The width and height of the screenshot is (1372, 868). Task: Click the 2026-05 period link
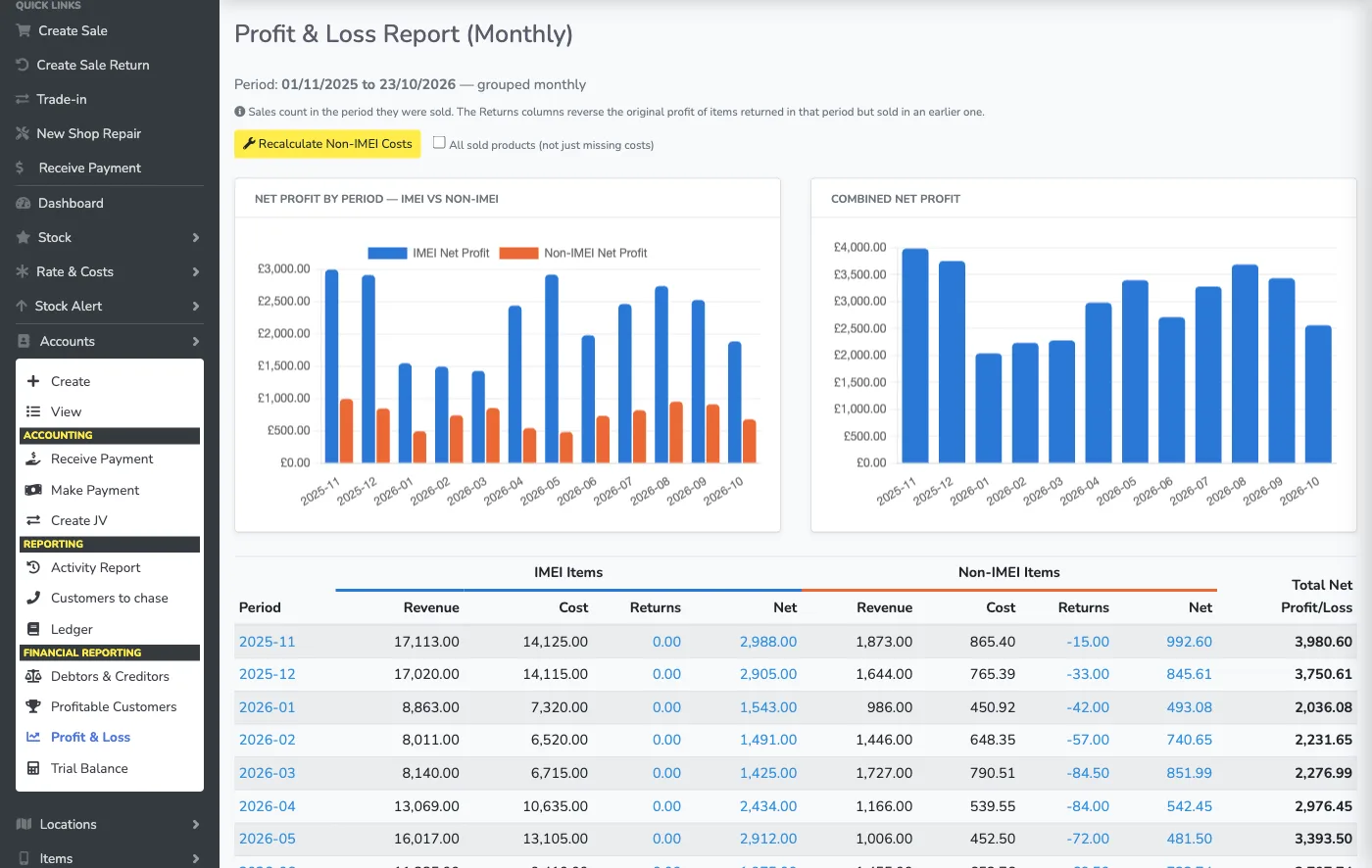click(267, 839)
